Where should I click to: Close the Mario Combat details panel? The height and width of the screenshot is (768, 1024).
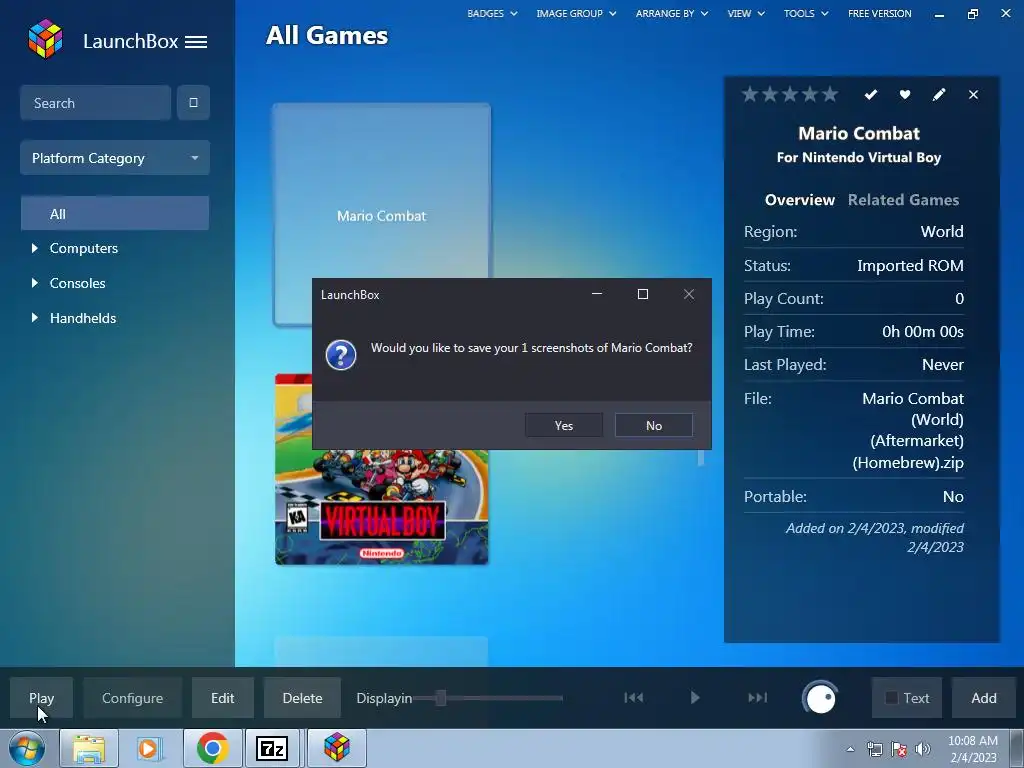974,95
